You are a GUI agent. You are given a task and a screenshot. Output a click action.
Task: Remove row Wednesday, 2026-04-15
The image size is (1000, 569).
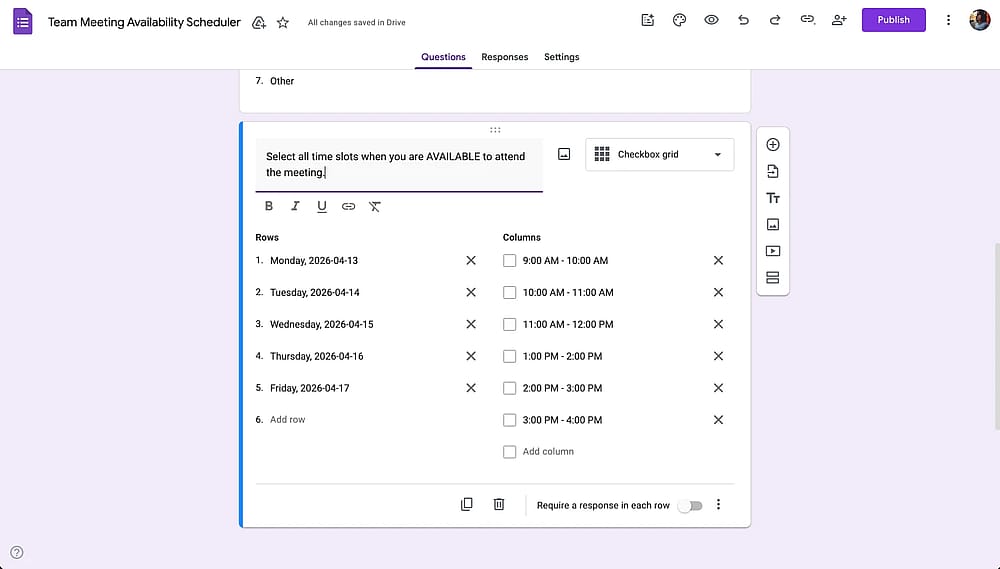[x=471, y=324]
